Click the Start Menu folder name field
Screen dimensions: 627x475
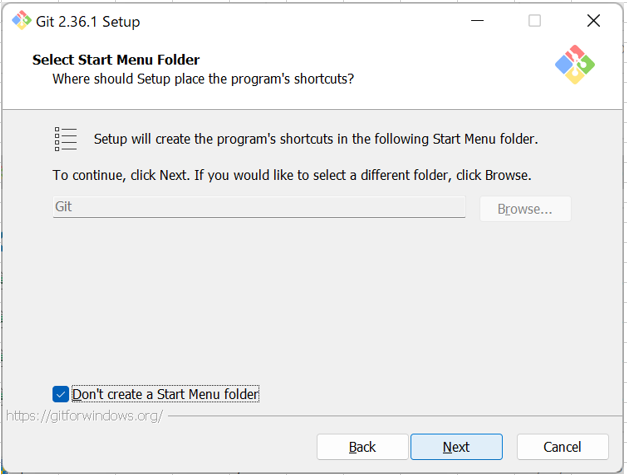point(259,207)
